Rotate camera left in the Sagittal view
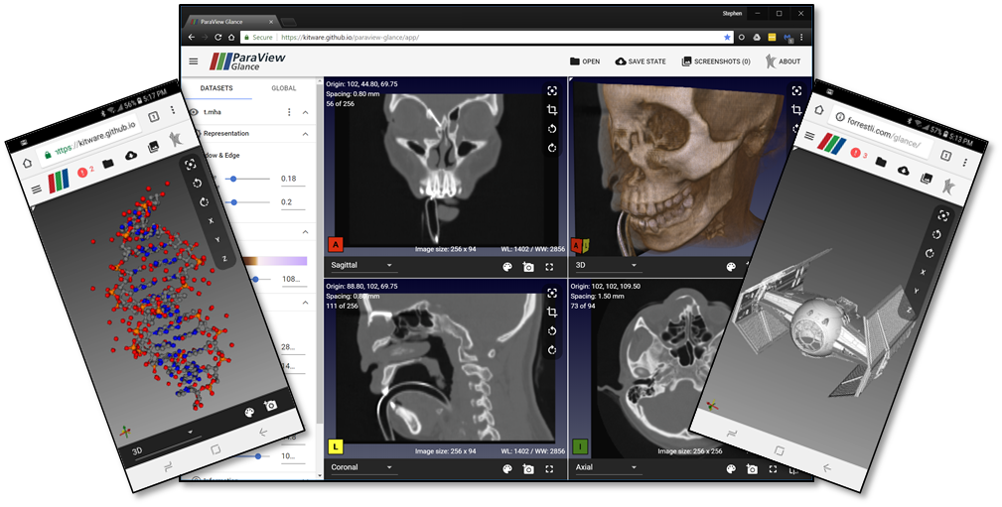Viewport: 1002px width, 507px height. 552,129
